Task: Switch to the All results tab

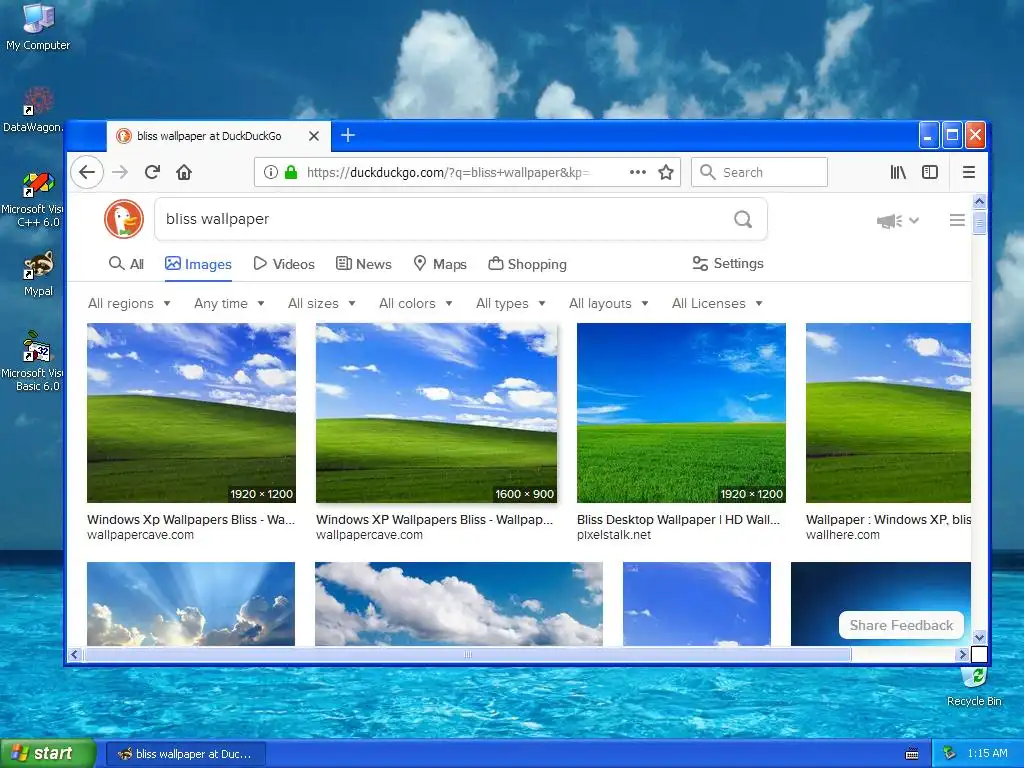Action: [127, 264]
